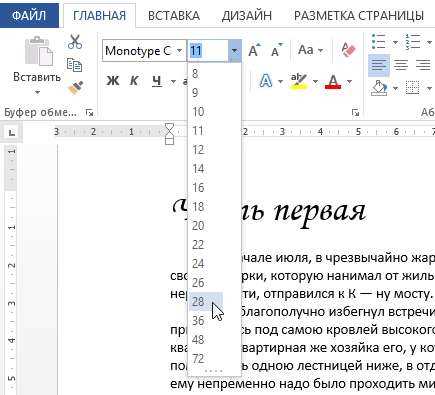
Task: Toggle italic К formatting
Action: [x=134, y=81]
